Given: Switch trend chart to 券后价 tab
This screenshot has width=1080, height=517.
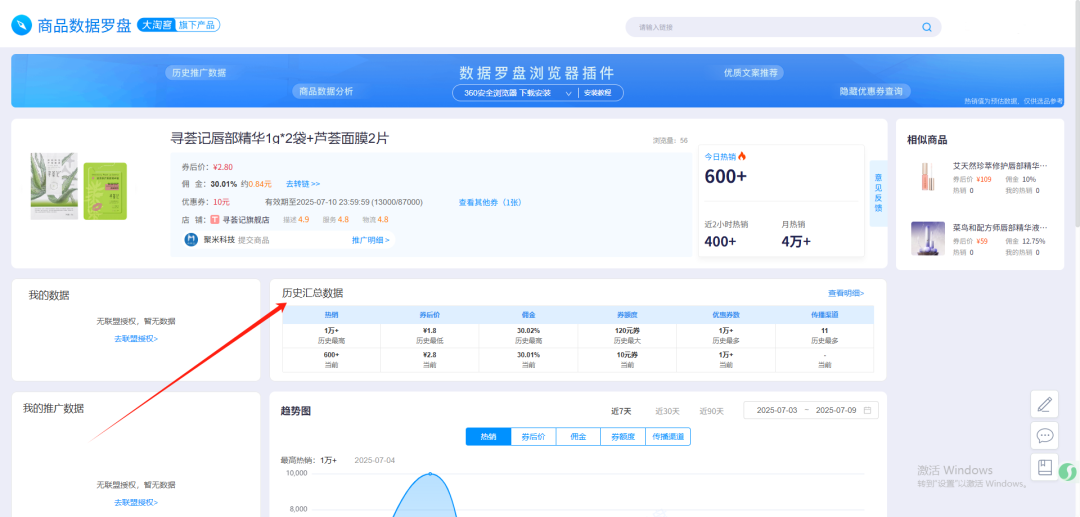Looking at the screenshot, I should [x=533, y=436].
